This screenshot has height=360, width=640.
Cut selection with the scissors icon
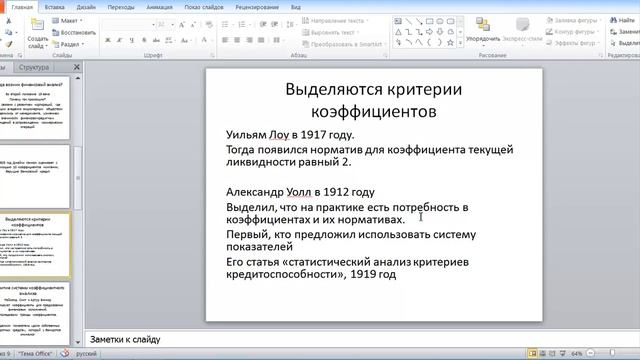point(9,21)
